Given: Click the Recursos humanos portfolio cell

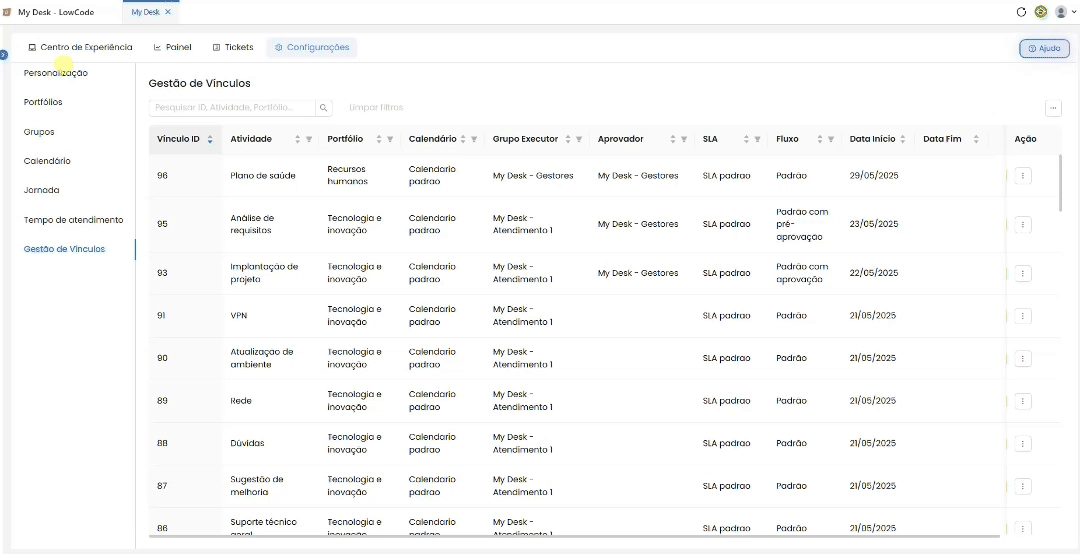Looking at the screenshot, I should click(x=348, y=176).
